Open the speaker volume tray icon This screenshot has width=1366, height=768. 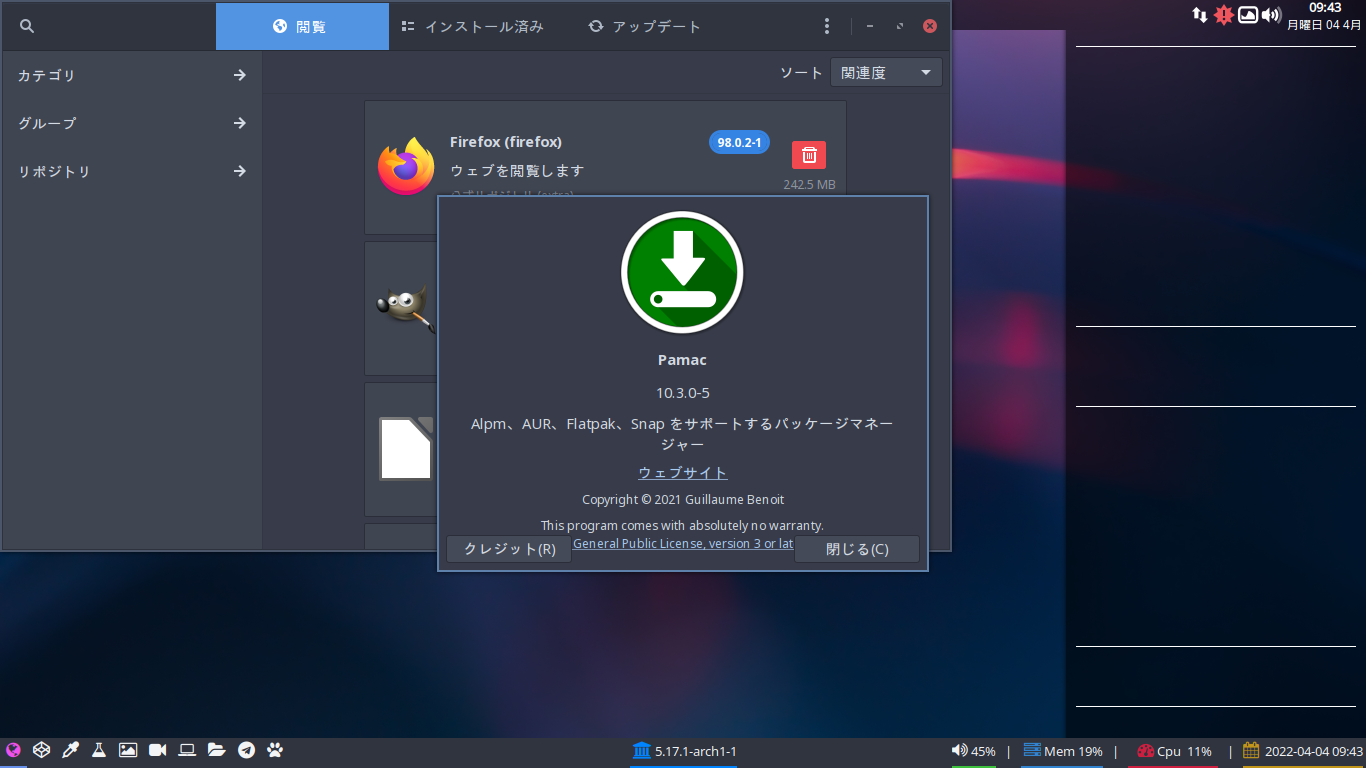1271,15
